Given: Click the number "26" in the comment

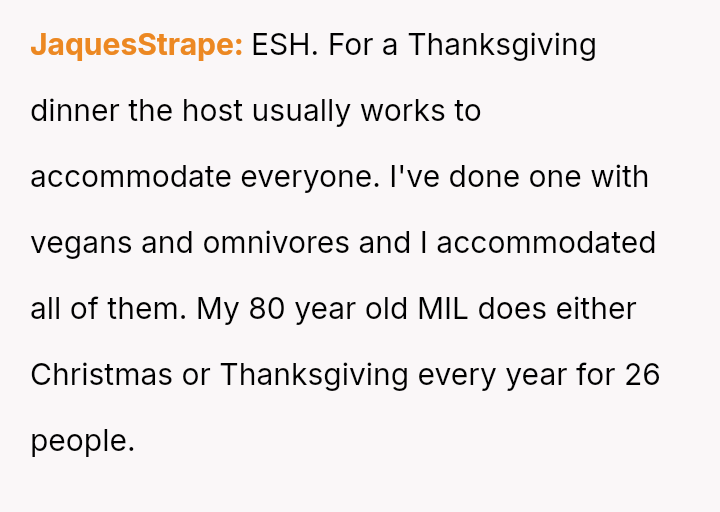Looking at the screenshot, I should [642, 375].
